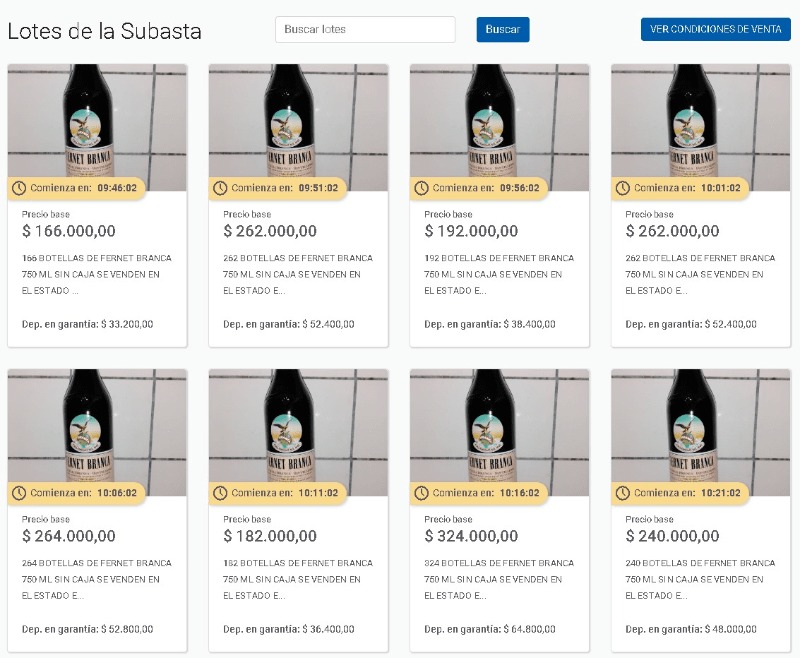Viewport: 800px width, 658px height.
Task: Open the 264 botellas de Fernet Branca description
Action: [97, 579]
